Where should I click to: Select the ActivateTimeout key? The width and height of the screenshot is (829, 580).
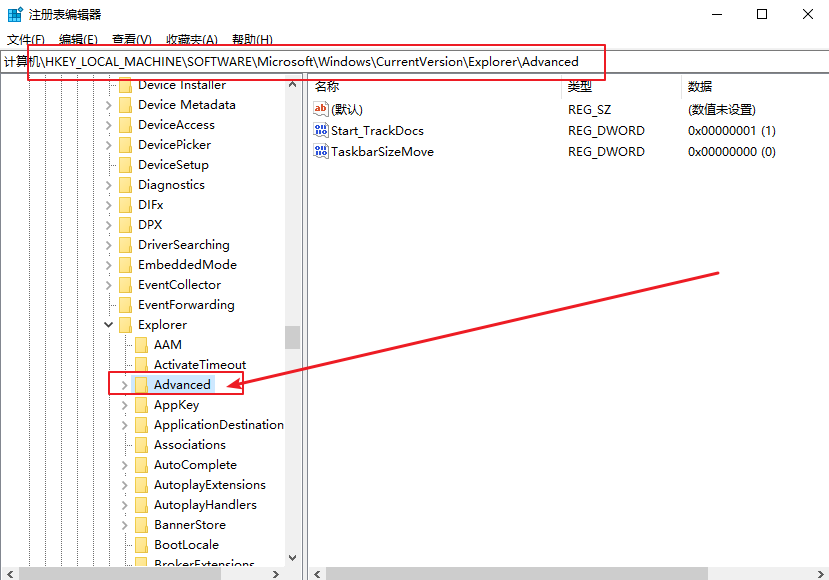(x=199, y=365)
